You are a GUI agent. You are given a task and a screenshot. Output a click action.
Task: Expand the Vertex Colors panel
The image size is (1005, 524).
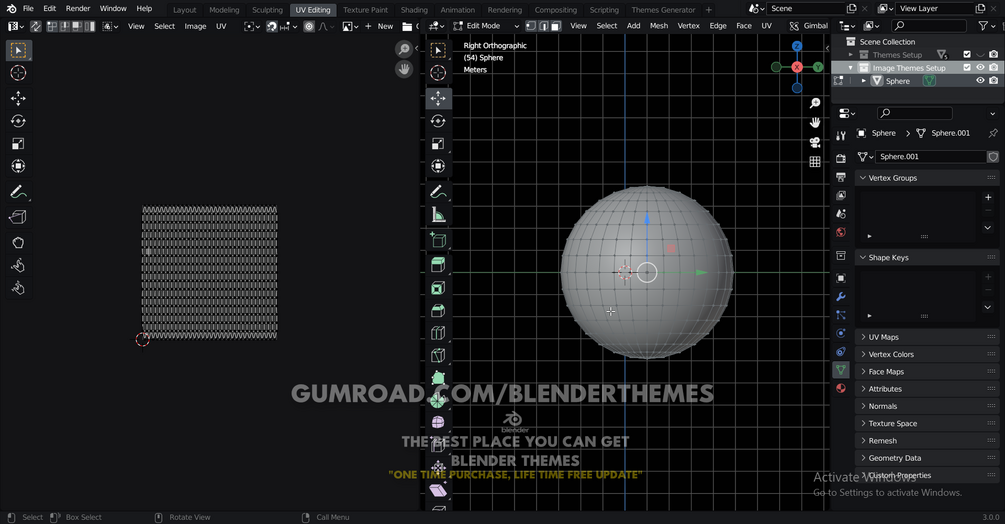pos(927,354)
